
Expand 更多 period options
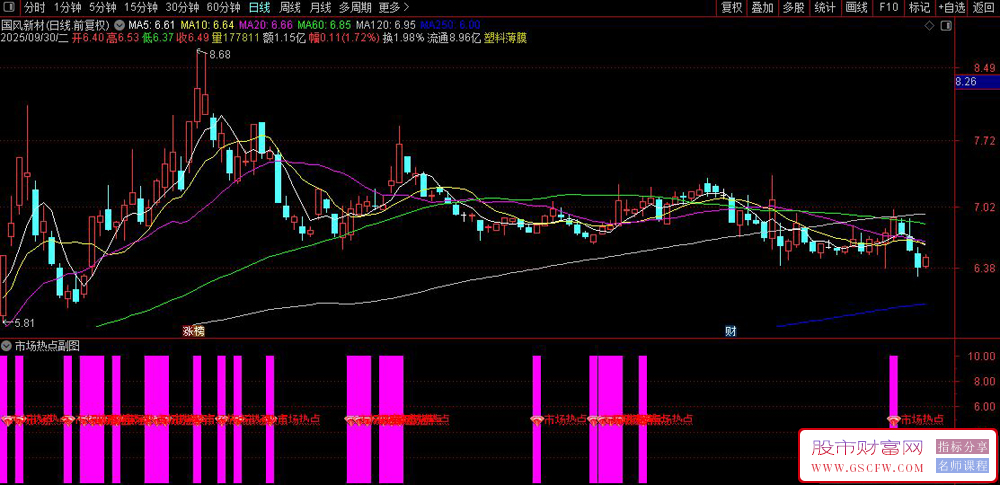click(393, 8)
